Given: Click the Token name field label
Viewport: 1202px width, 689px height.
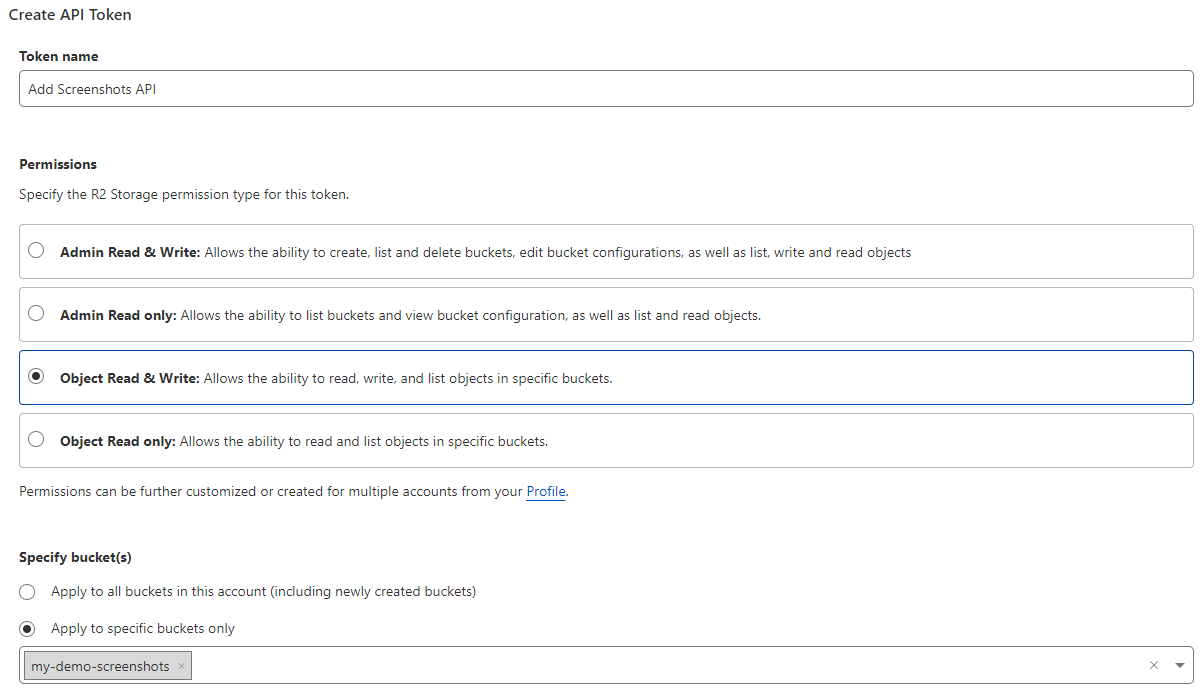Looking at the screenshot, I should pyautogui.click(x=59, y=56).
